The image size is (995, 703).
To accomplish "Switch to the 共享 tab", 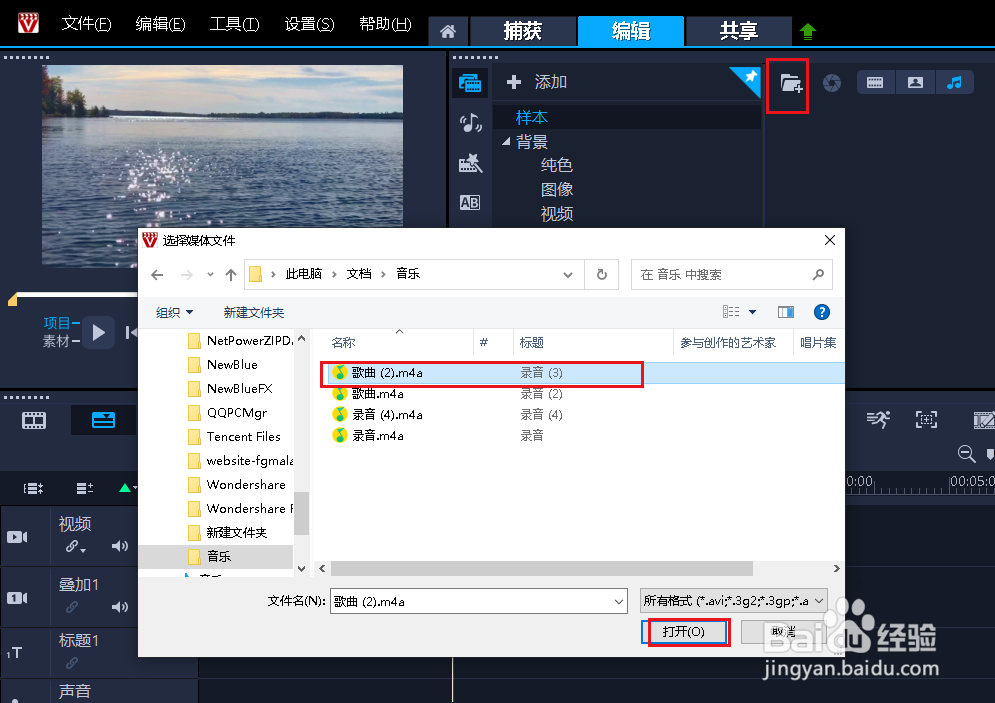I will pos(739,30).
